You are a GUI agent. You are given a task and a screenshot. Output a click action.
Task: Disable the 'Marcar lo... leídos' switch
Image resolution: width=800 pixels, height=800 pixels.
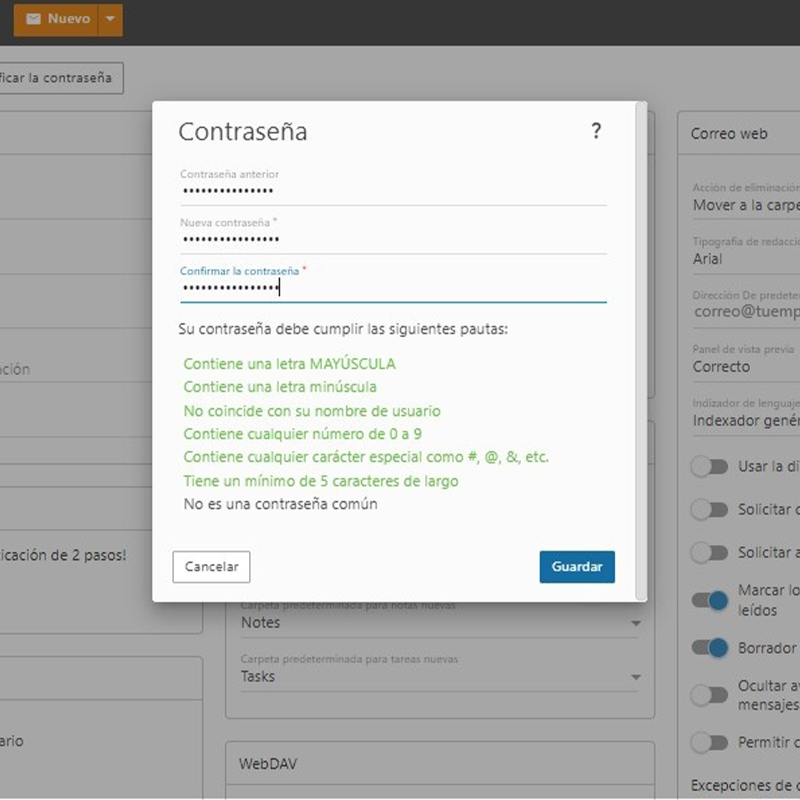(709, 600)
